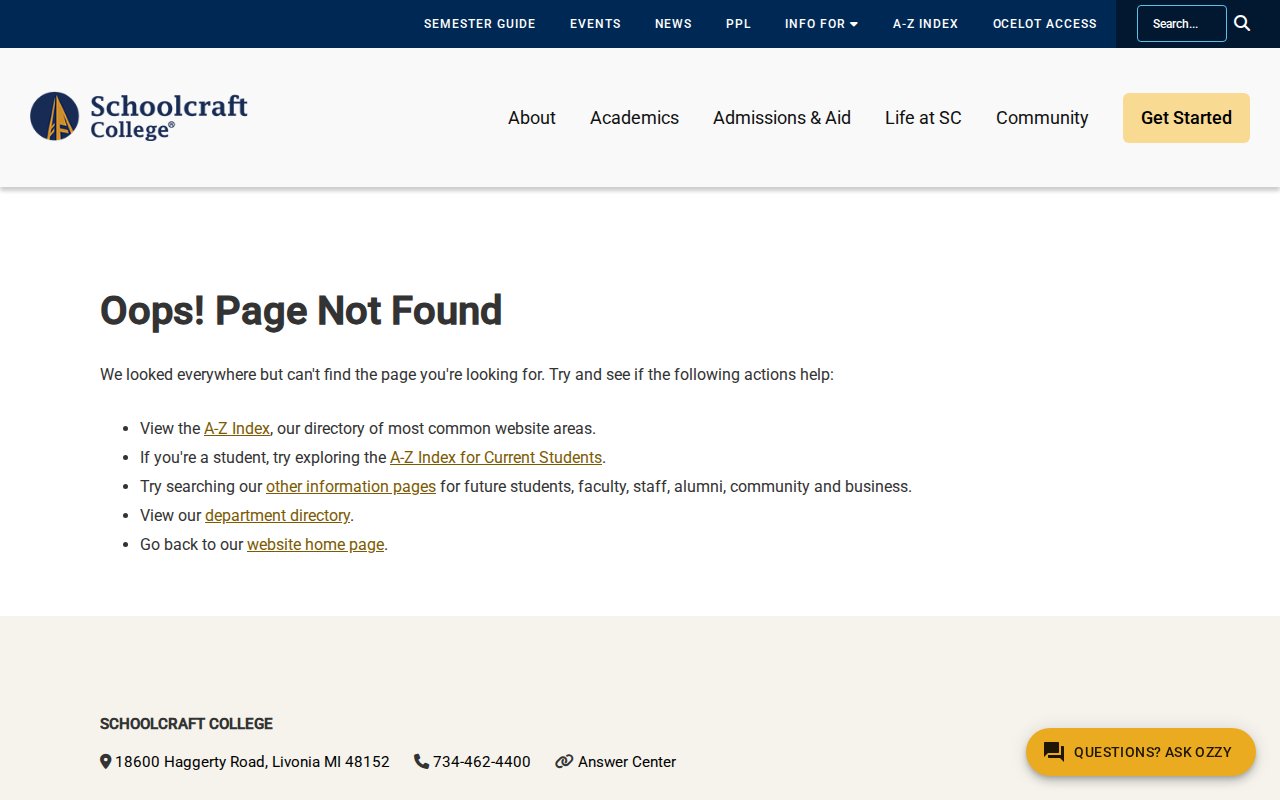Click the Schoolcraft College logo
Screen dimensions: 1280x800
pyautogui.click(x=139, y=117)
